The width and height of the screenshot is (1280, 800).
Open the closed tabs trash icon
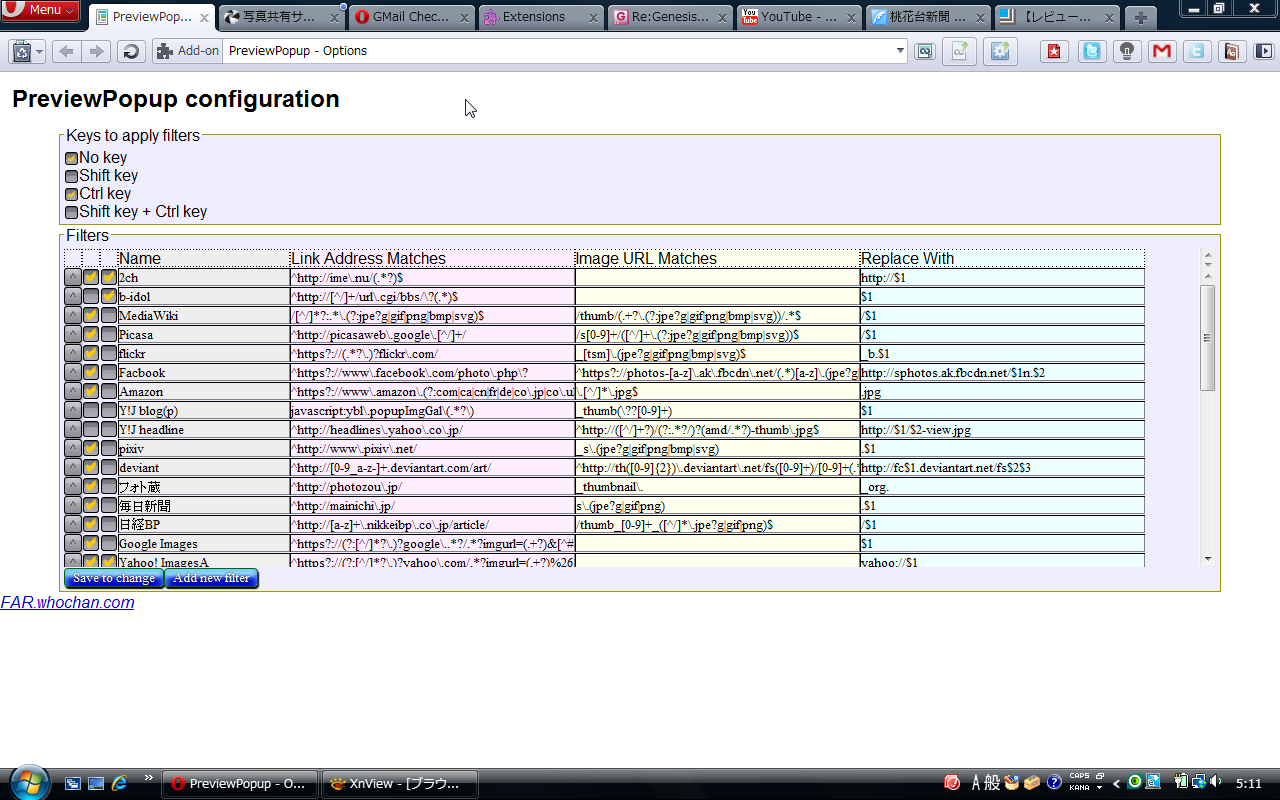[x=21, y=52]
